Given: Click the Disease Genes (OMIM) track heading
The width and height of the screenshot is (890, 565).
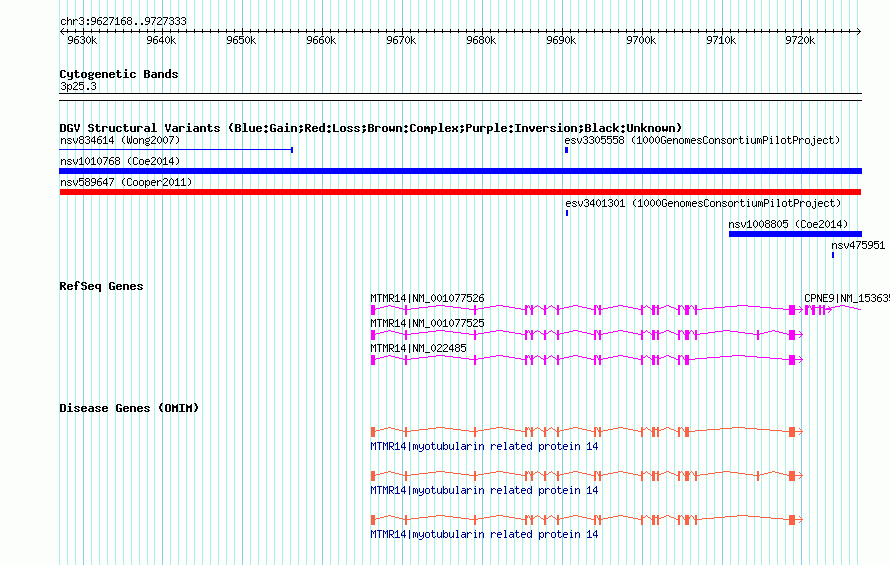Looking at the screenshot, I should pyautogui.click(x=129, y=408).
